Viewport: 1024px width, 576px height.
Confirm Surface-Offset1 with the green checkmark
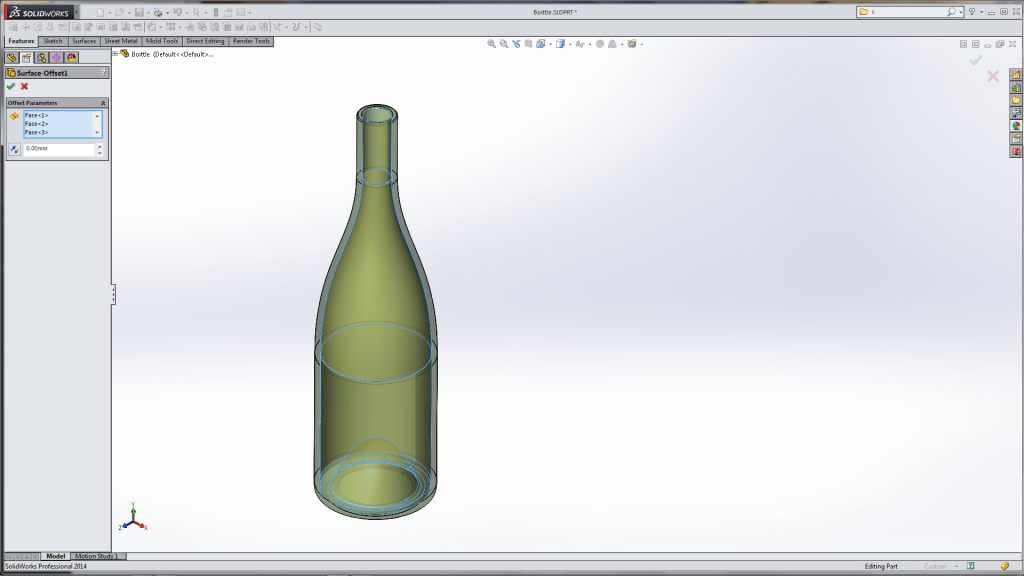(11, 86)
